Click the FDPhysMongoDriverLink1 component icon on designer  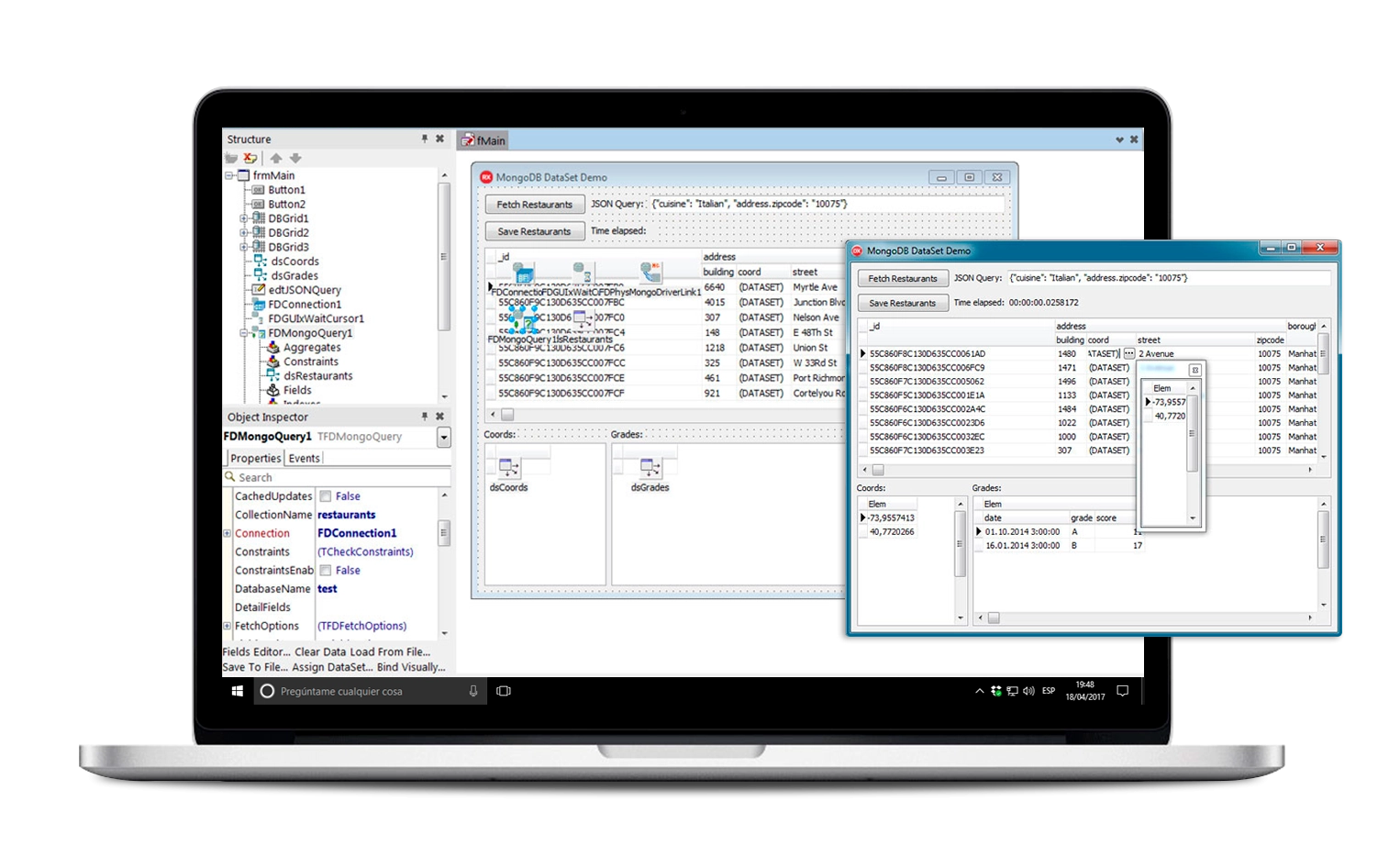(650, 272)
